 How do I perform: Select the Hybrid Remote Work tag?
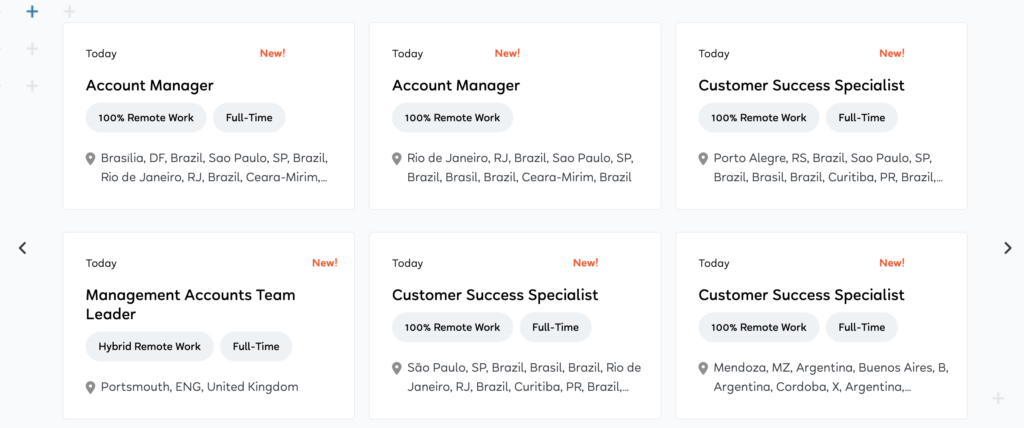click(x=149, y=347)
